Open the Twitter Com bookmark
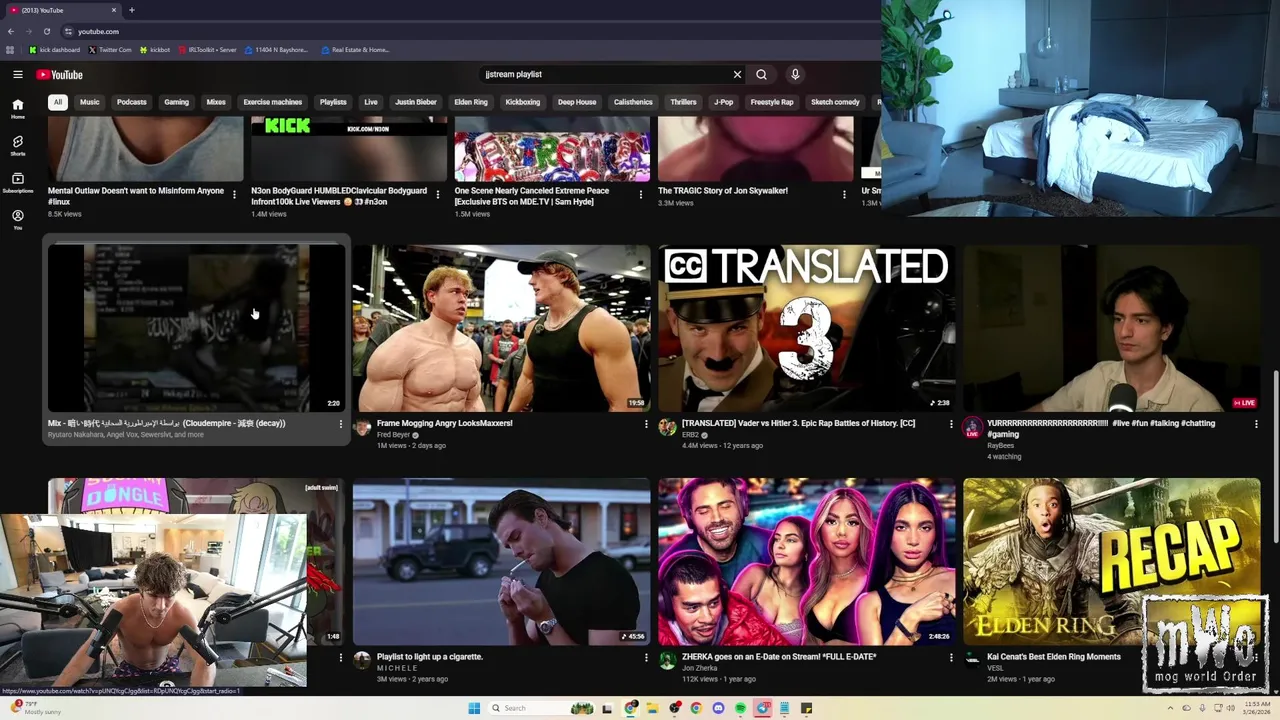 pos(110,49)
